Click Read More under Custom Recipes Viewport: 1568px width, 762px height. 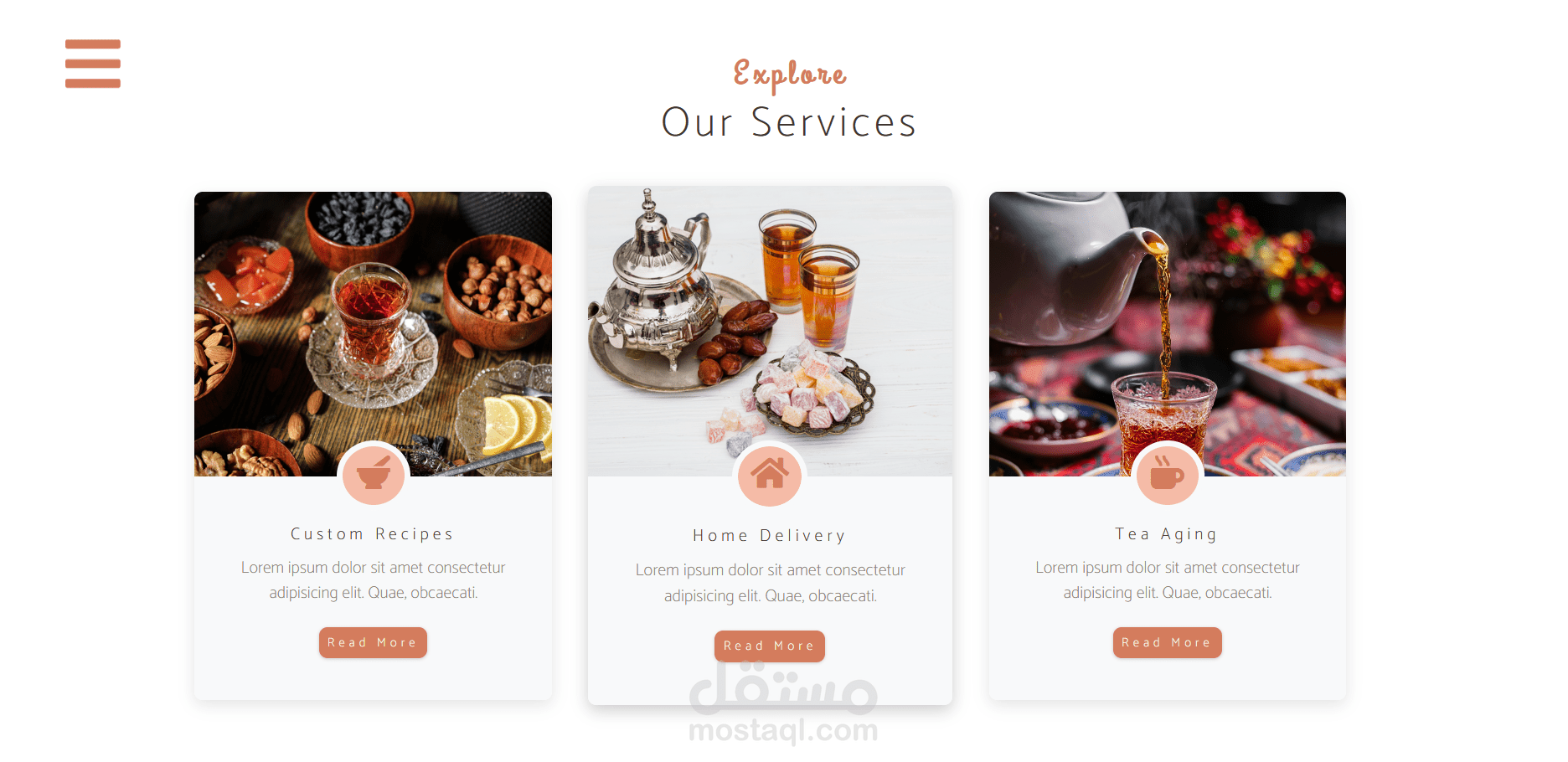[373, 642]
